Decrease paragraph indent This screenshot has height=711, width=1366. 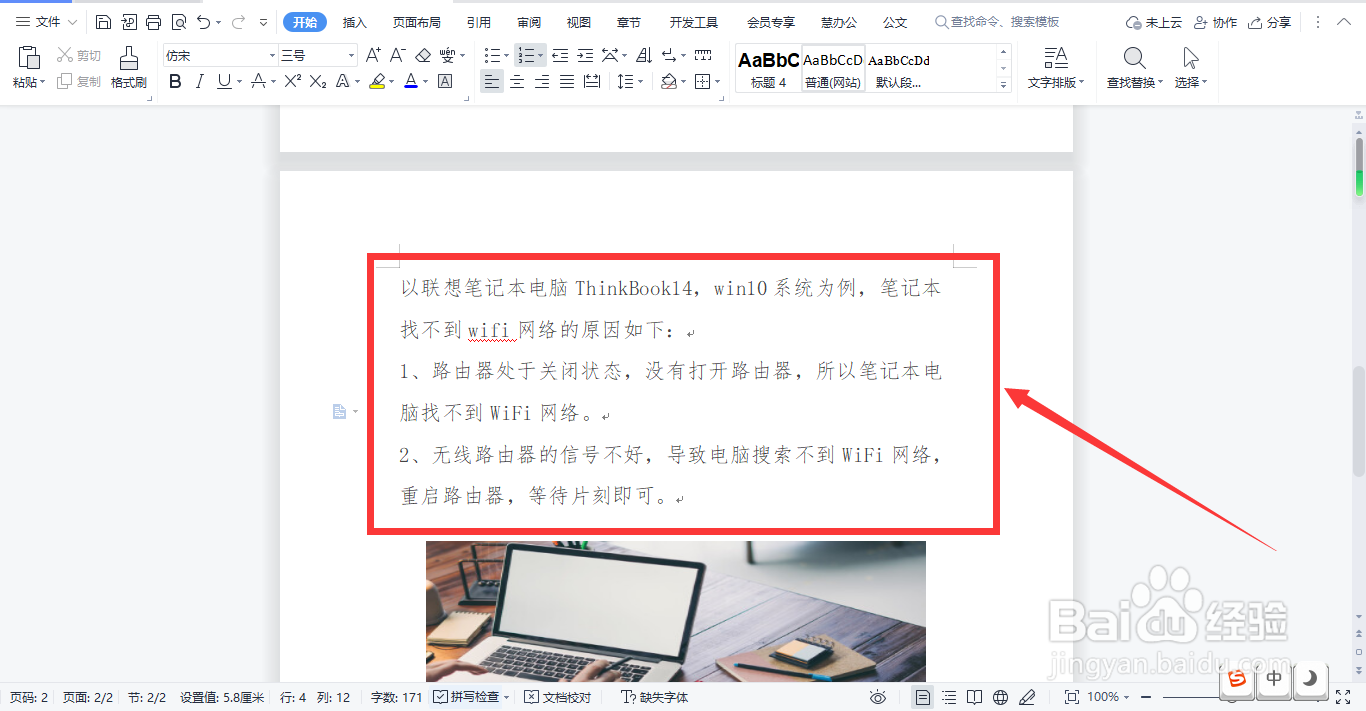(x=560, y=55)
